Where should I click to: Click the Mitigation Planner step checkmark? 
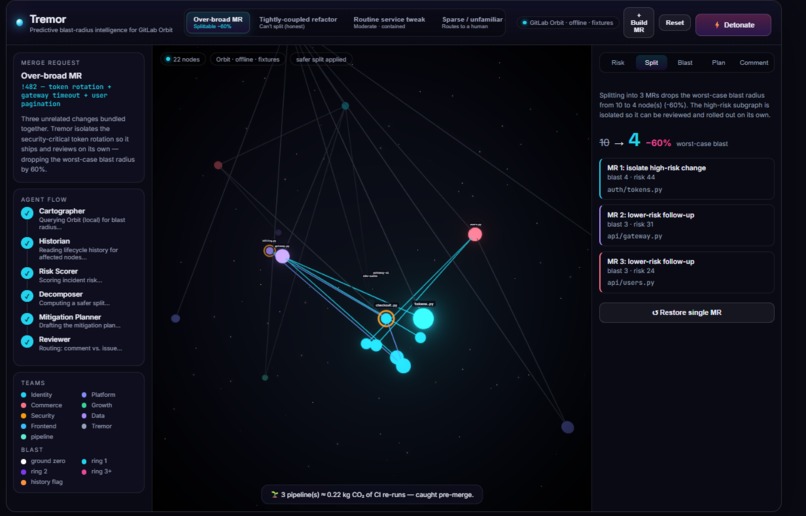point(27,319)
